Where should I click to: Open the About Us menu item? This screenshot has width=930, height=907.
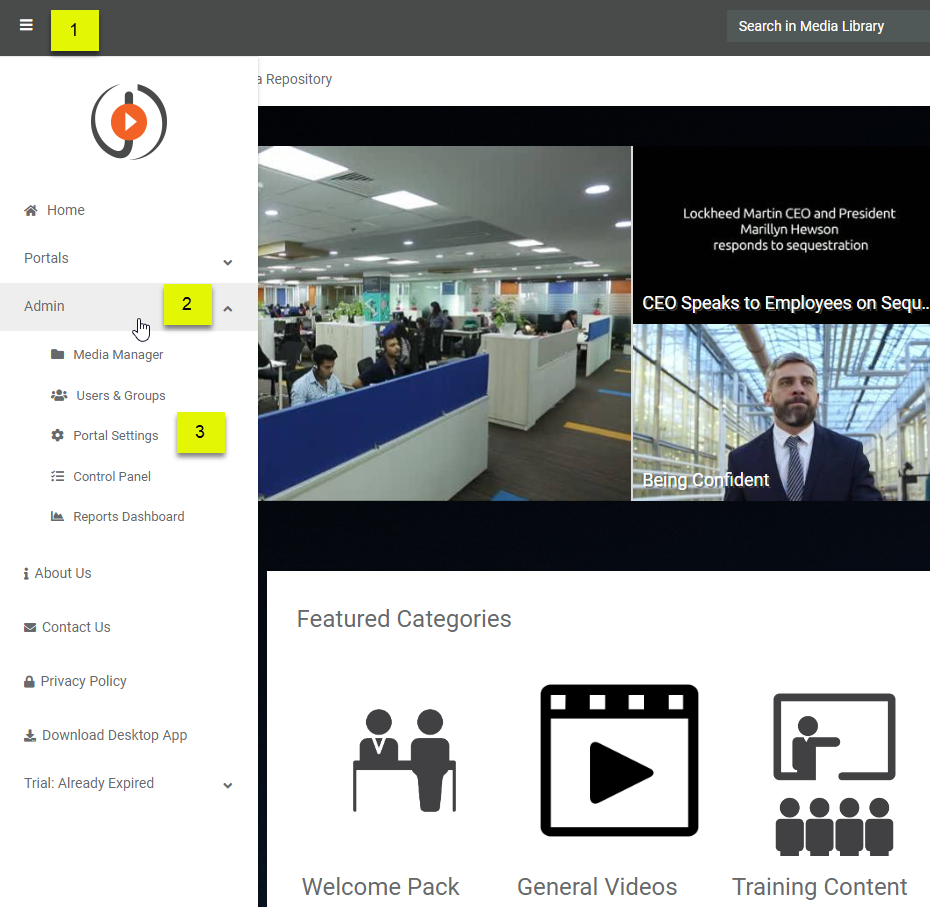62,573
